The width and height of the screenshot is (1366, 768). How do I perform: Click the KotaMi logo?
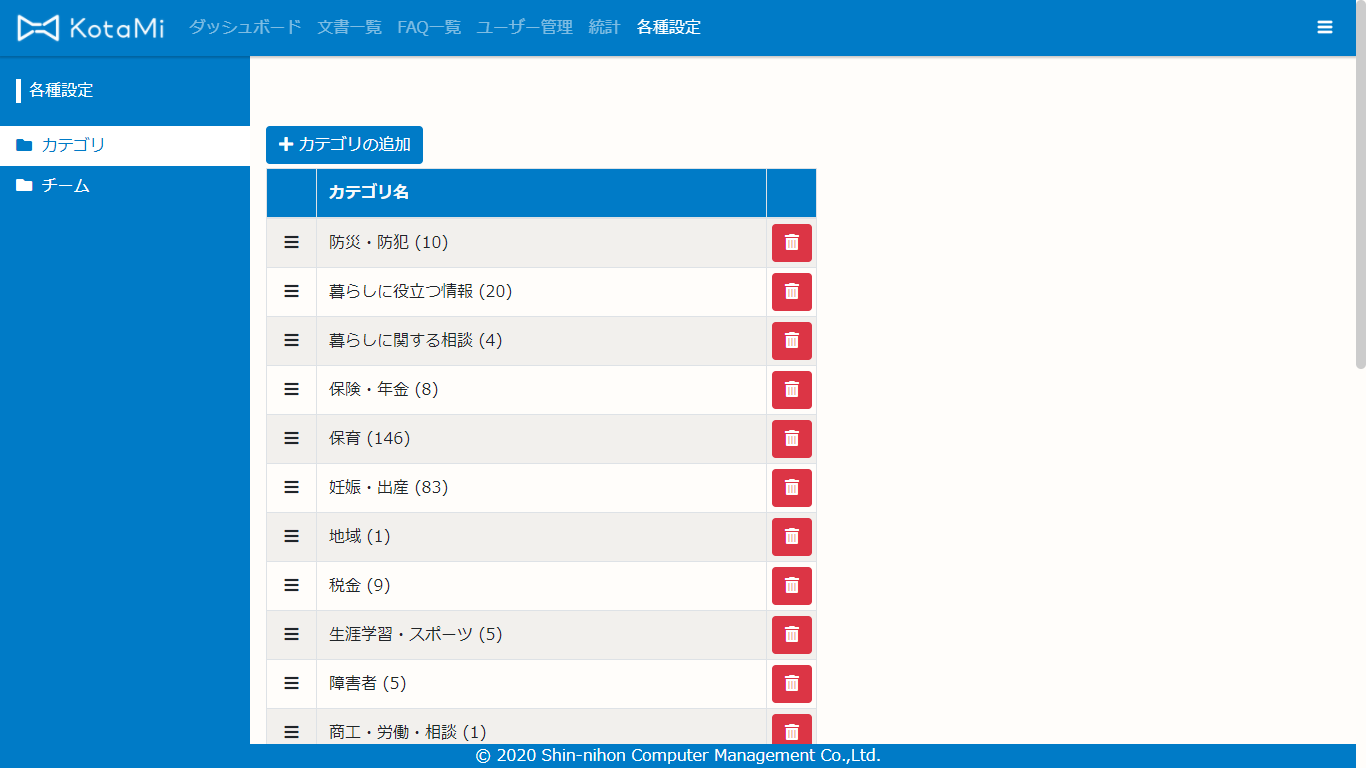point(90,28)
